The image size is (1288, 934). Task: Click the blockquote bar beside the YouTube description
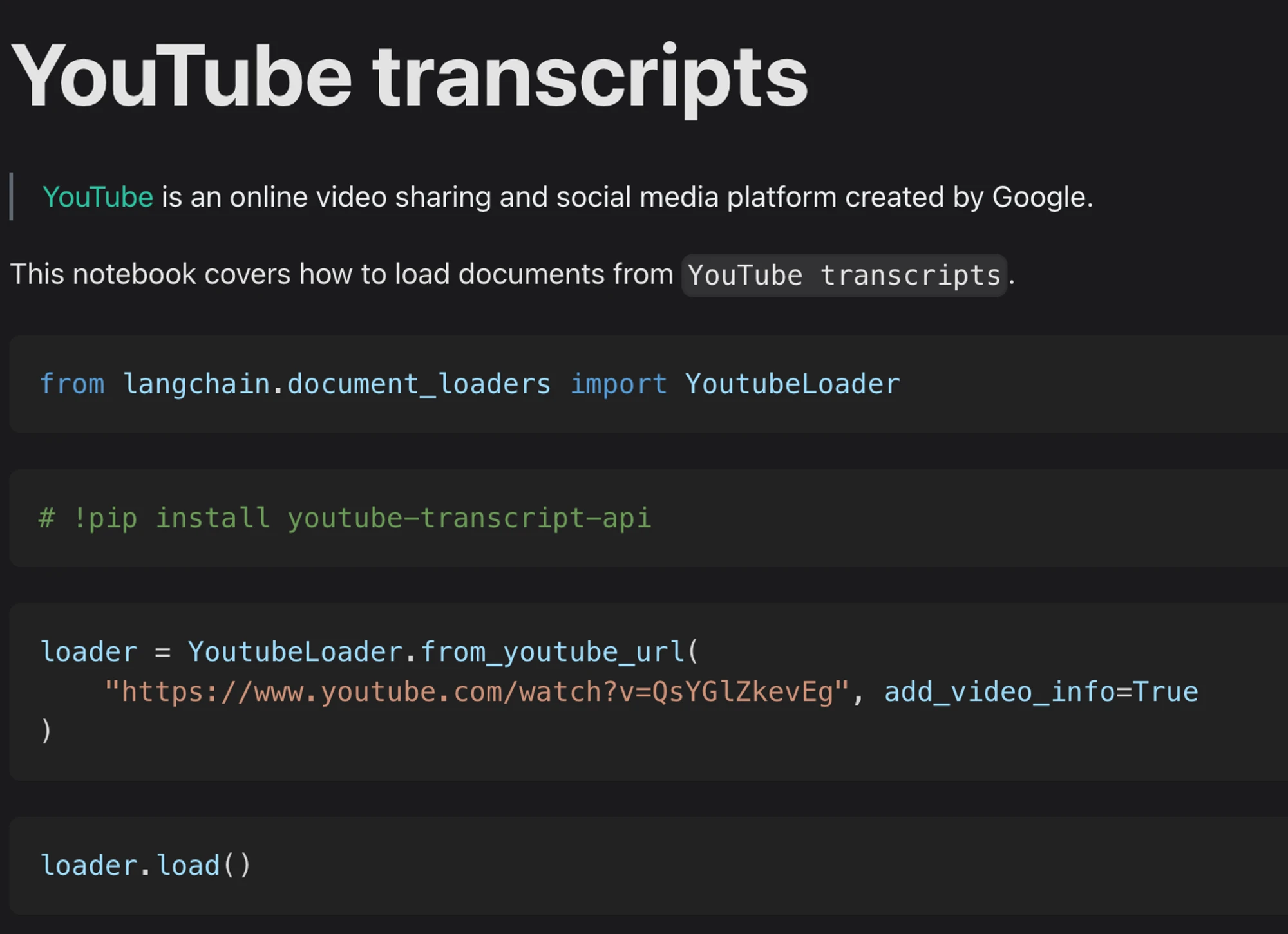[12, 196]
